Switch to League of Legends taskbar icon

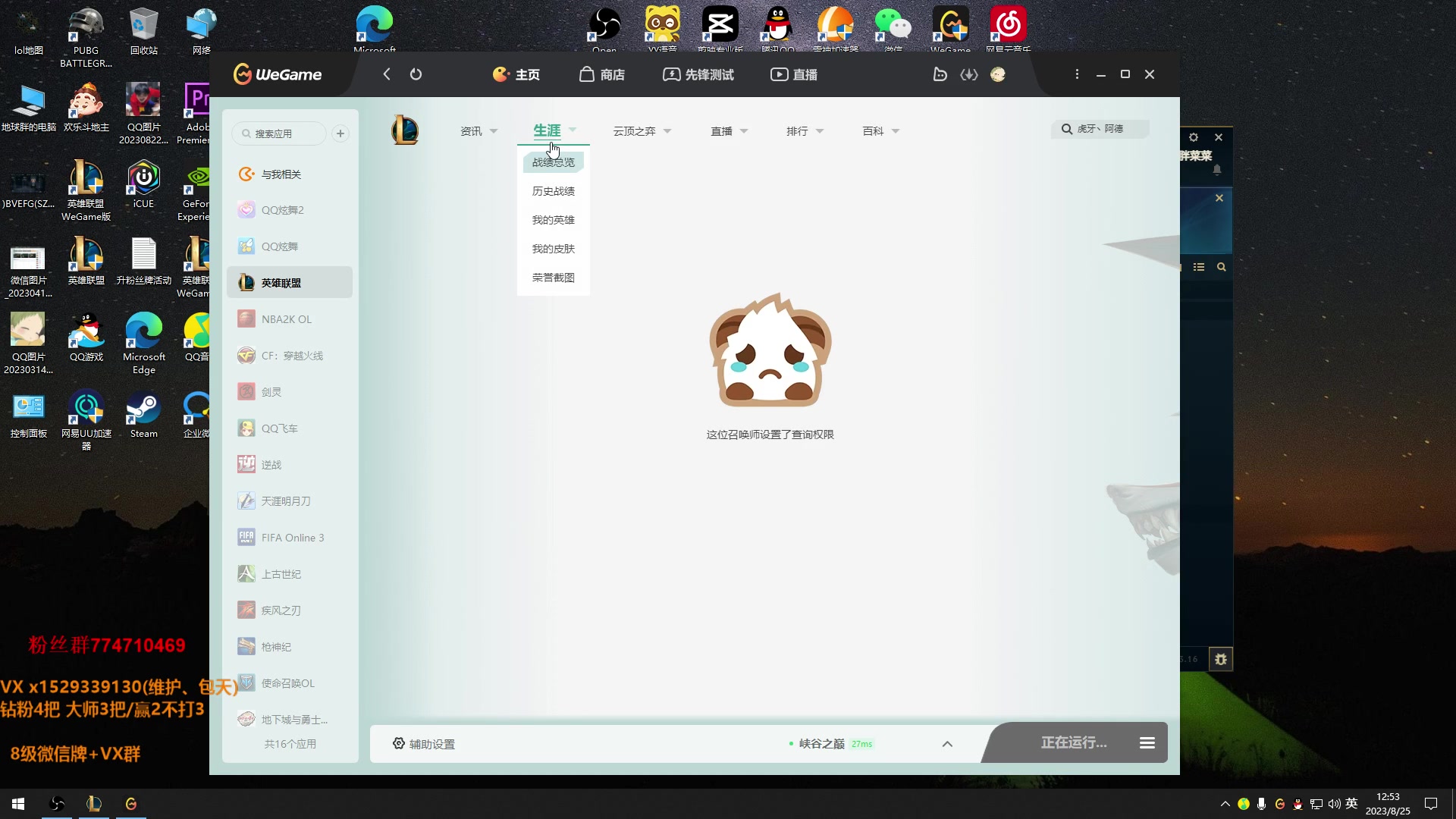94,804
